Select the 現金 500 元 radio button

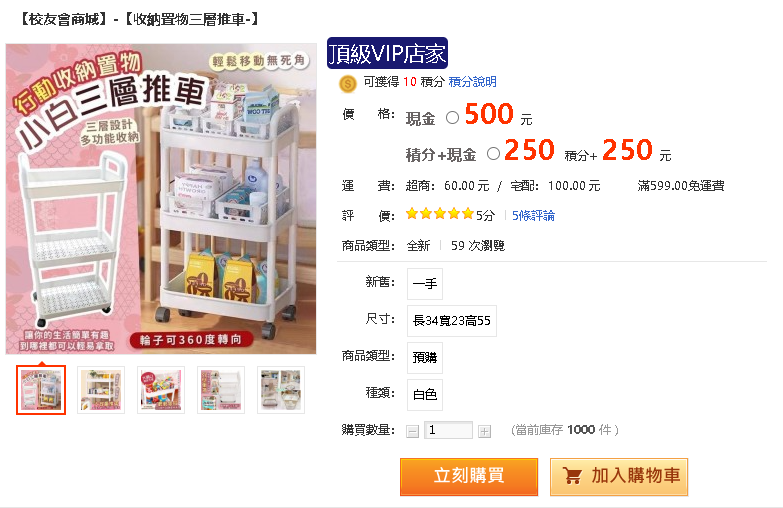[x=452, y=118]
